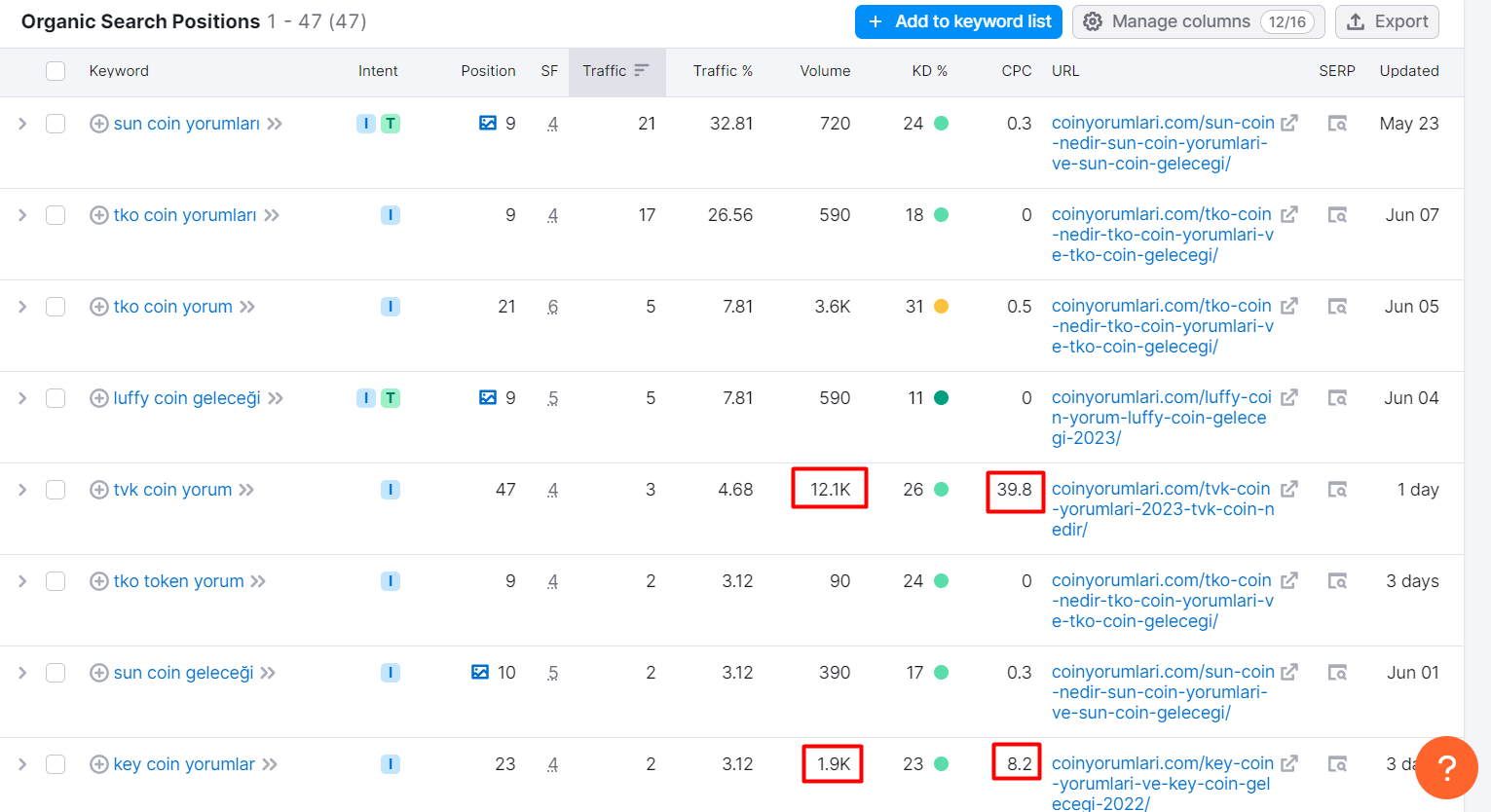Check the tko coin yorum row checkbox

(x=56, y=307)
